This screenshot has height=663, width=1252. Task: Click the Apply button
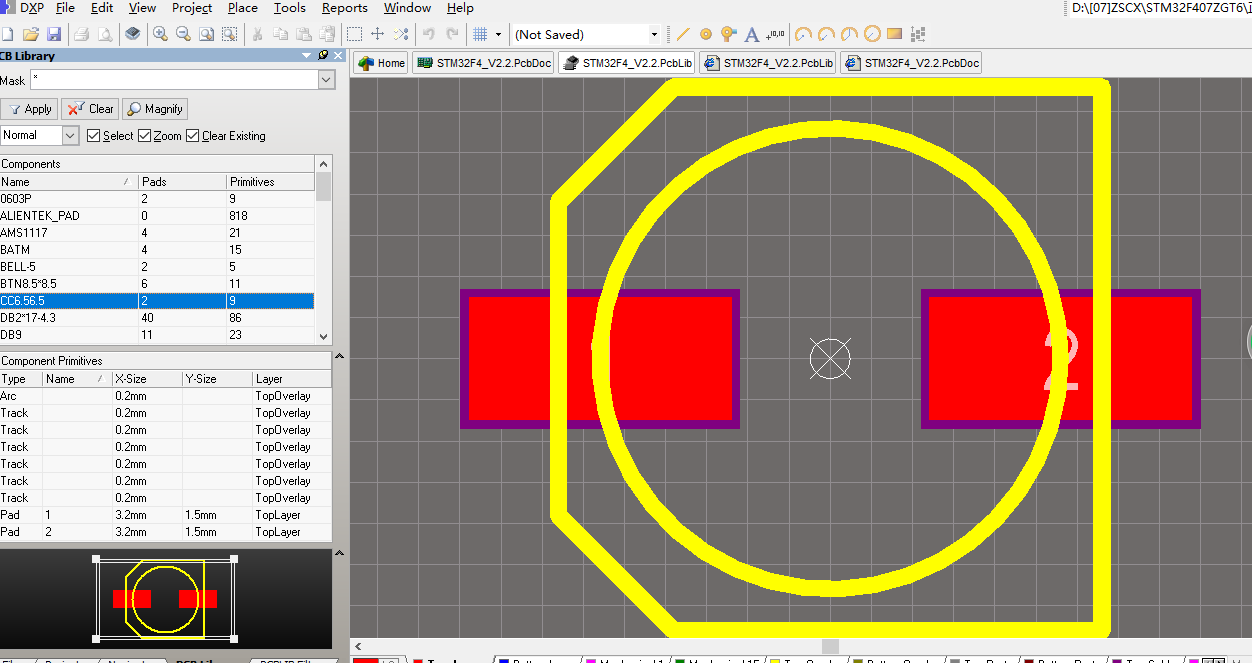coord(29,109)
